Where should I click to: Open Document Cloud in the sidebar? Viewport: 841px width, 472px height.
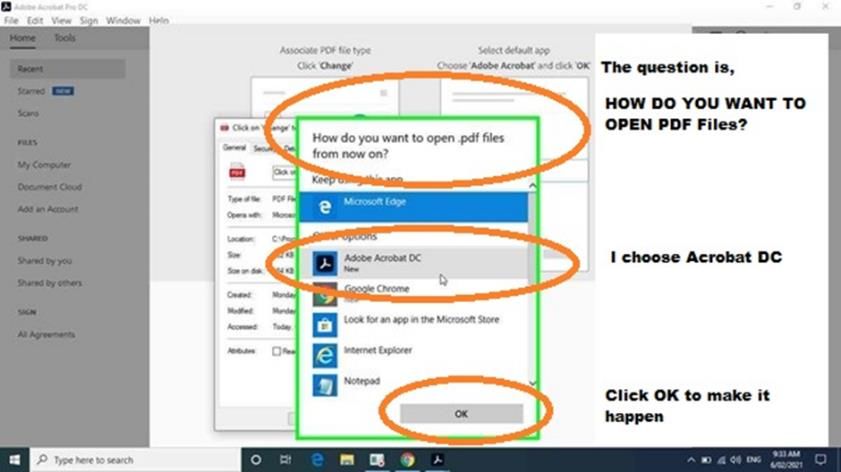[49, 187]
